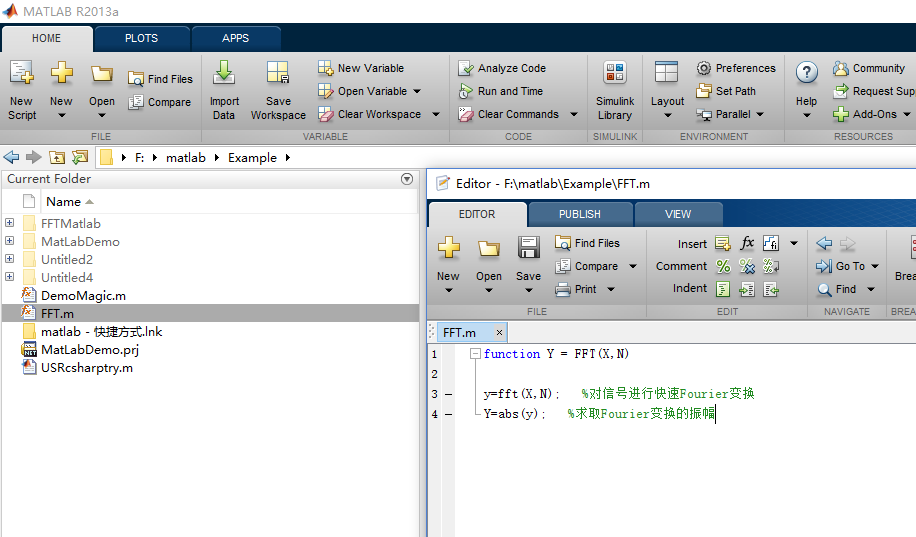
Task: Click the smart indent icon
Action: coord(723,289)
